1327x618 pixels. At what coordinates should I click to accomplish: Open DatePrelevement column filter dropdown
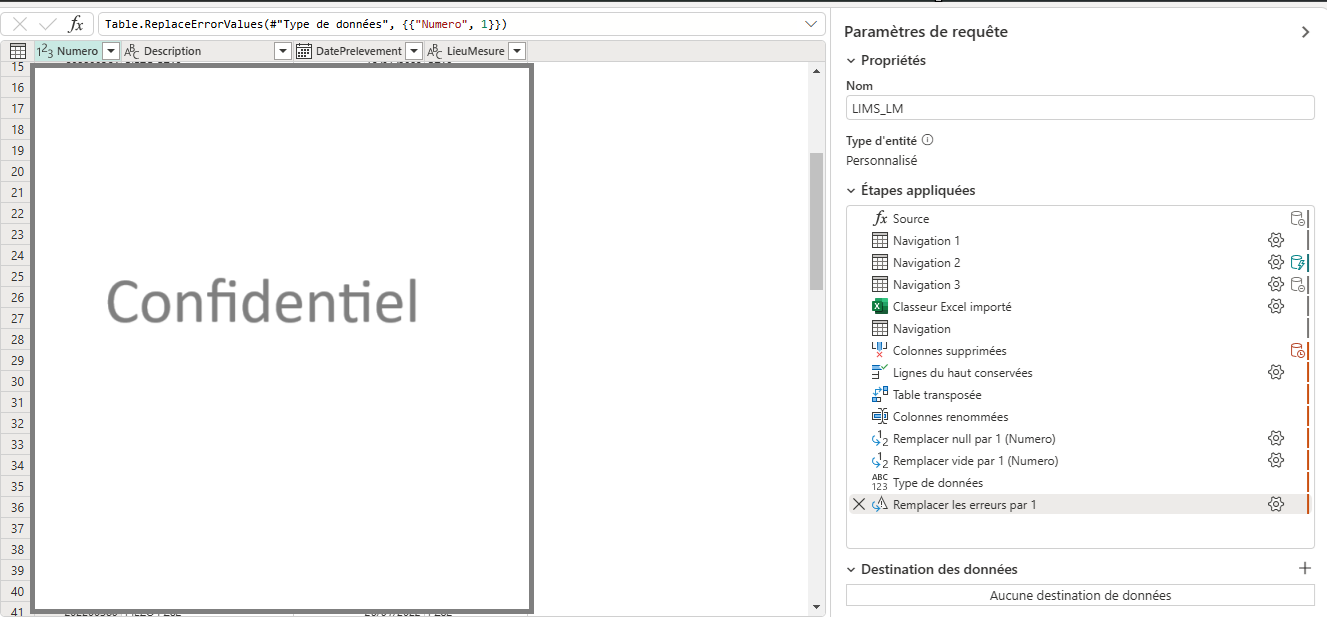tap(413, 51)
